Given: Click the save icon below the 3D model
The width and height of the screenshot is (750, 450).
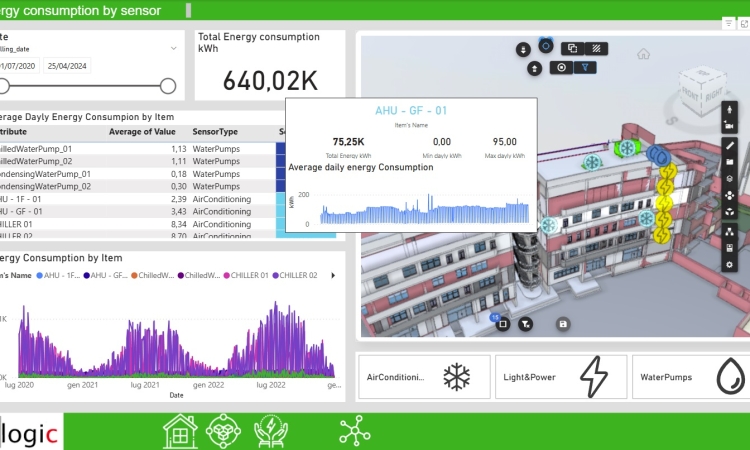Looking at the screenshot, I should pos(564,324).
